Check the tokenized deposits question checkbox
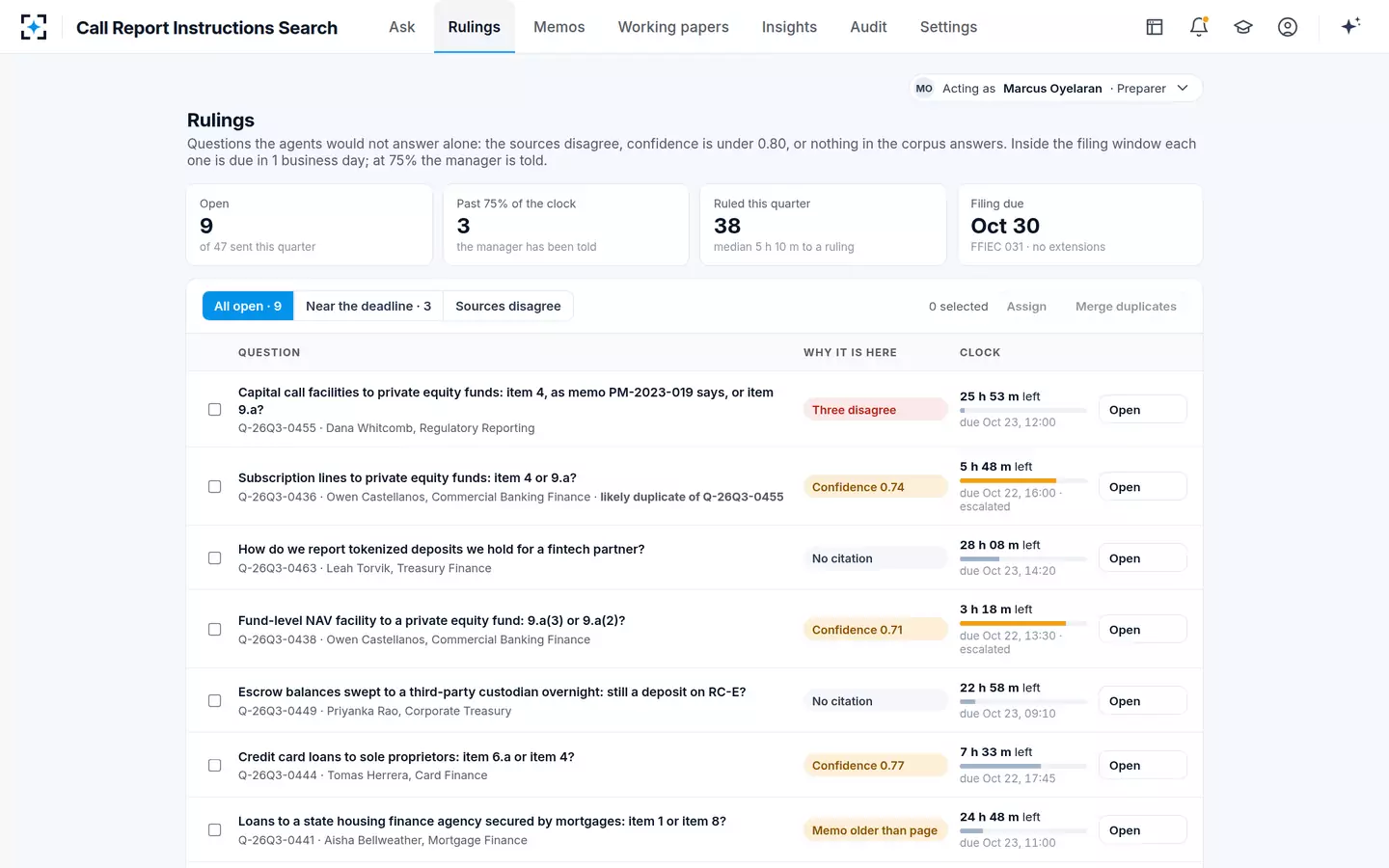The image size is (1389, 868). click(215, 558)
